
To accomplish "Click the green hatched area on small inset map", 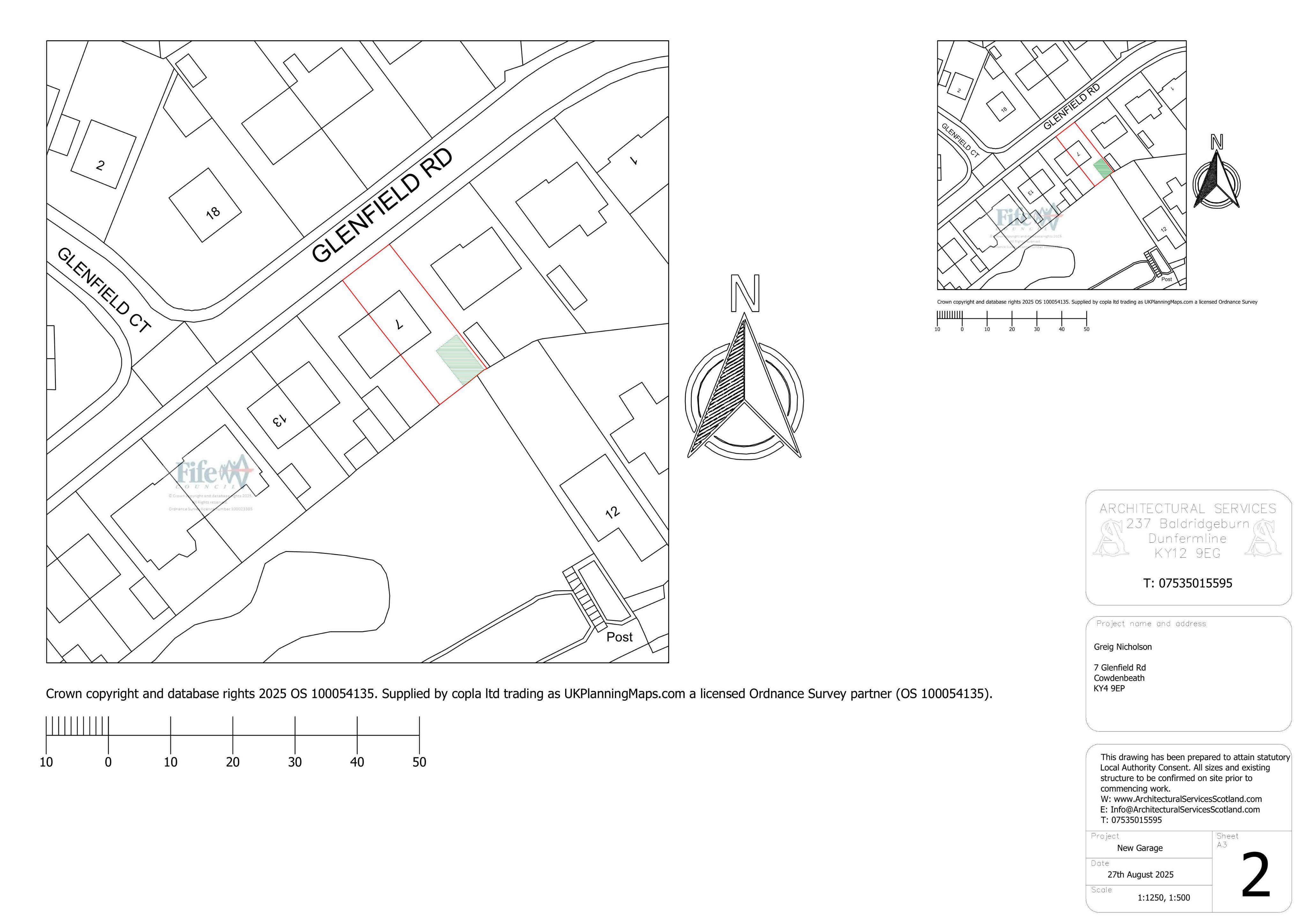I will [x=1103, y=168].
